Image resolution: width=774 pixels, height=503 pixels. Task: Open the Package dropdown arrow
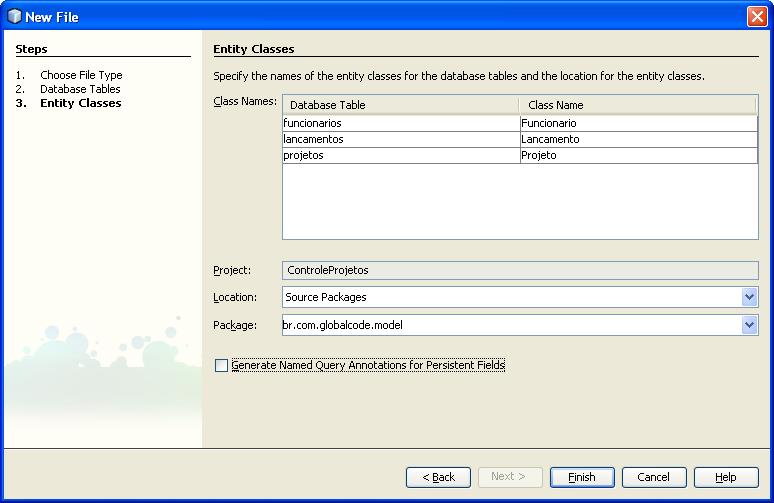[749, 325]
